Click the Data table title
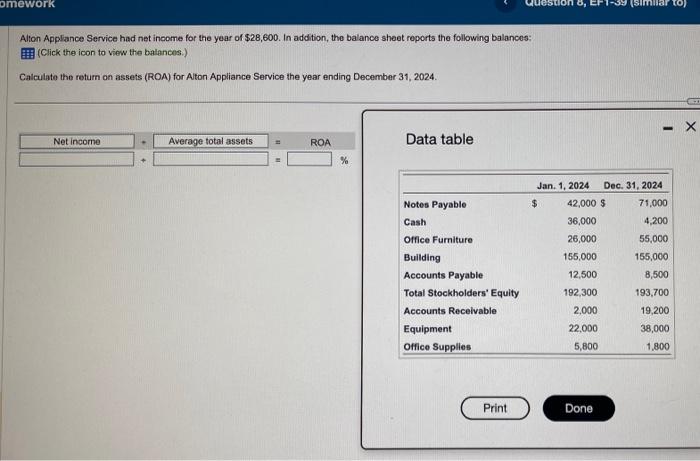The image size is (700, 461). 439,139
